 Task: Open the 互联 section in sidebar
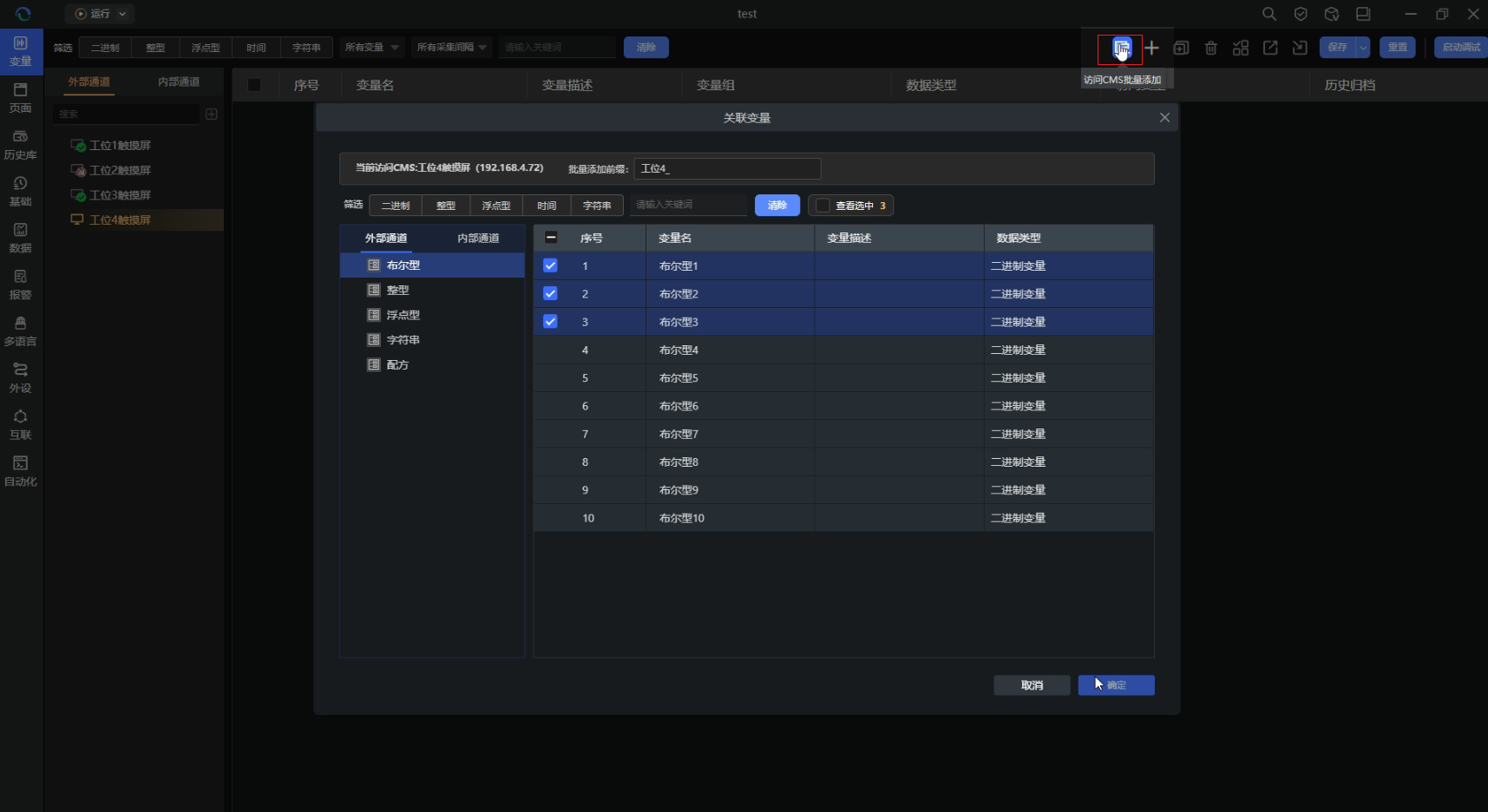pos(21,425)
